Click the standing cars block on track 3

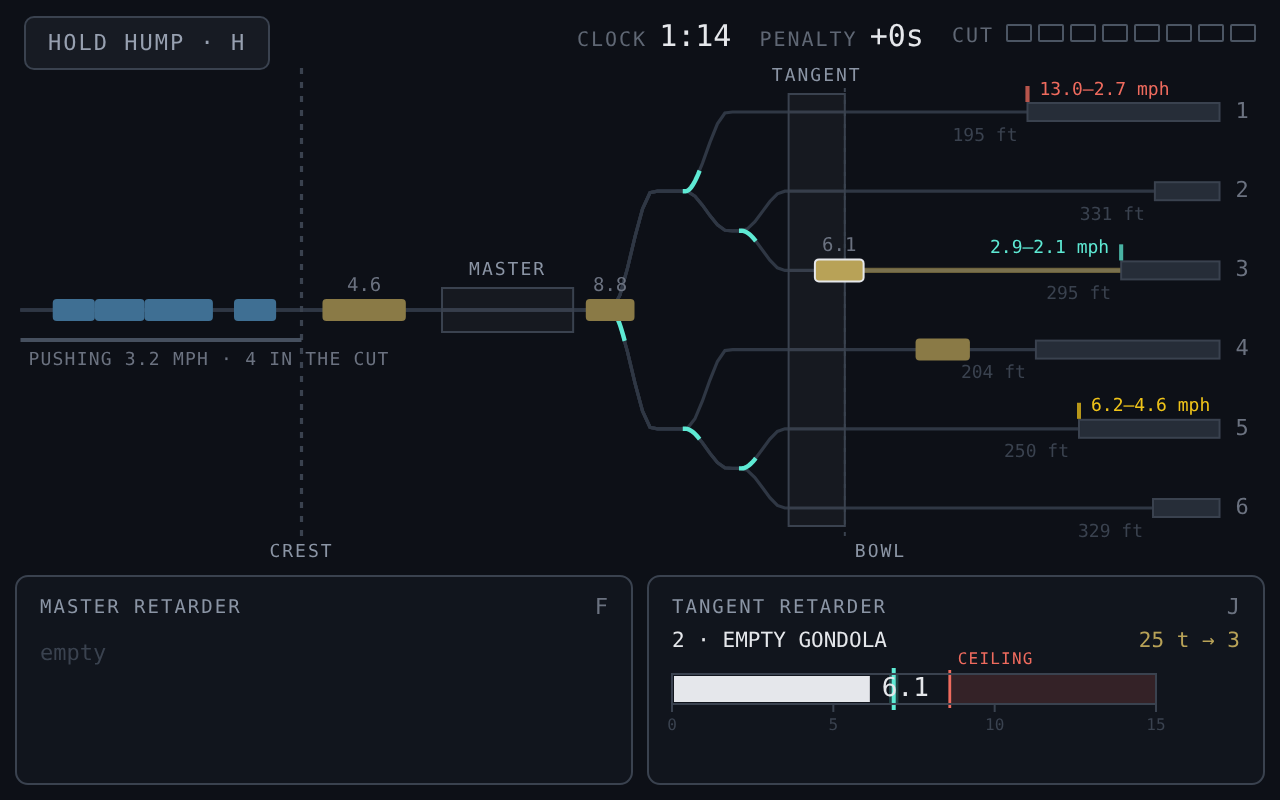coord(1170,270)
